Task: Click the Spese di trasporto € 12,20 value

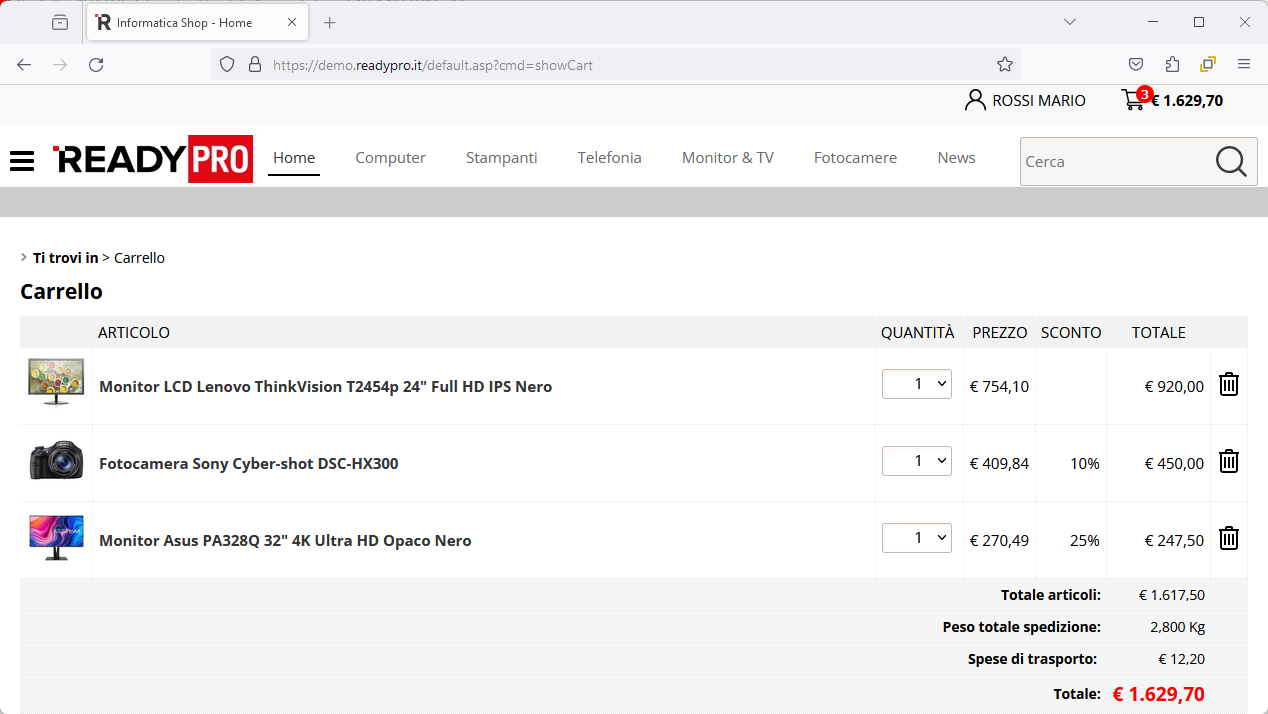Action: (x=1182, y=659)
